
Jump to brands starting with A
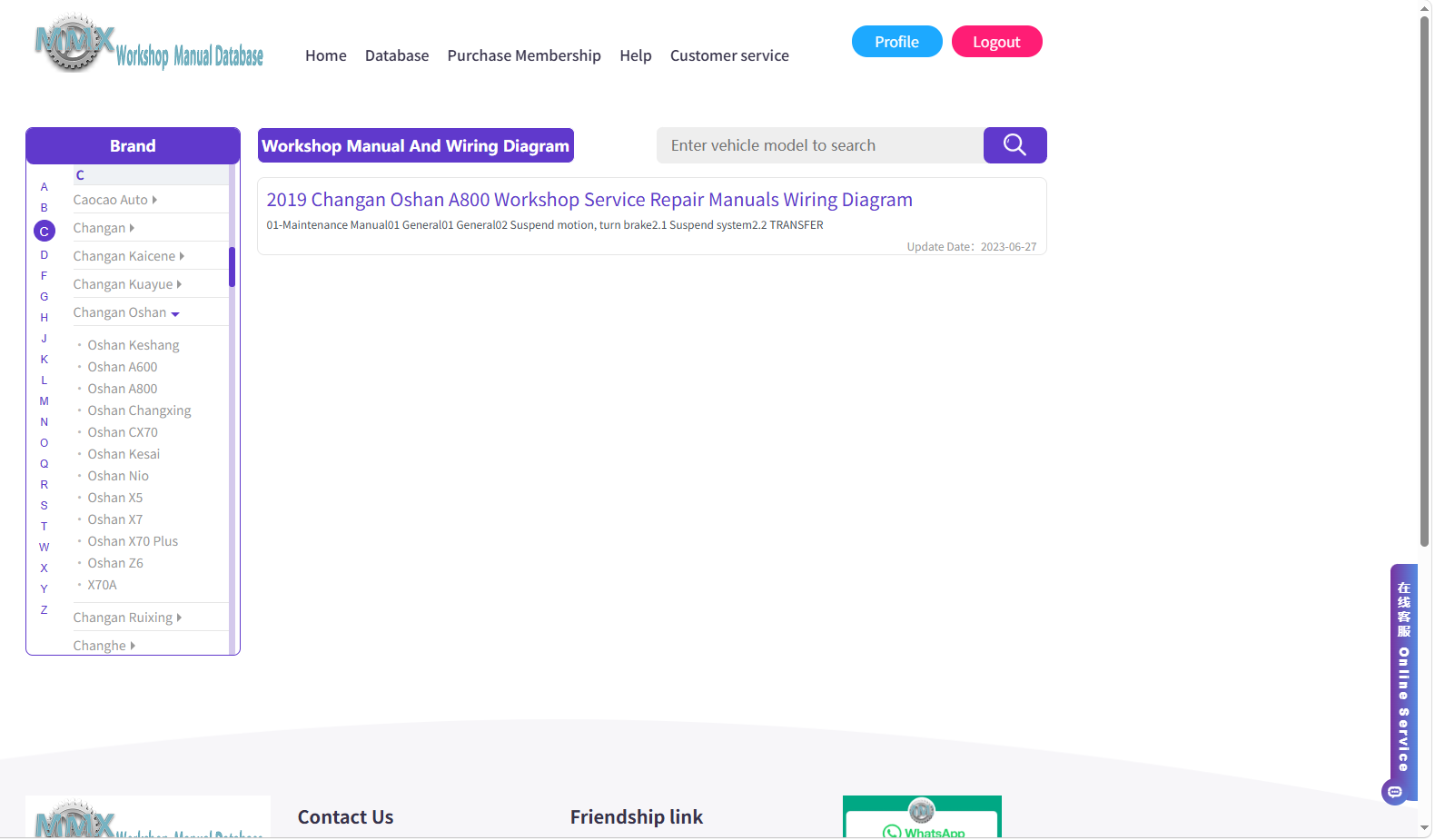[x=44, y=187]
